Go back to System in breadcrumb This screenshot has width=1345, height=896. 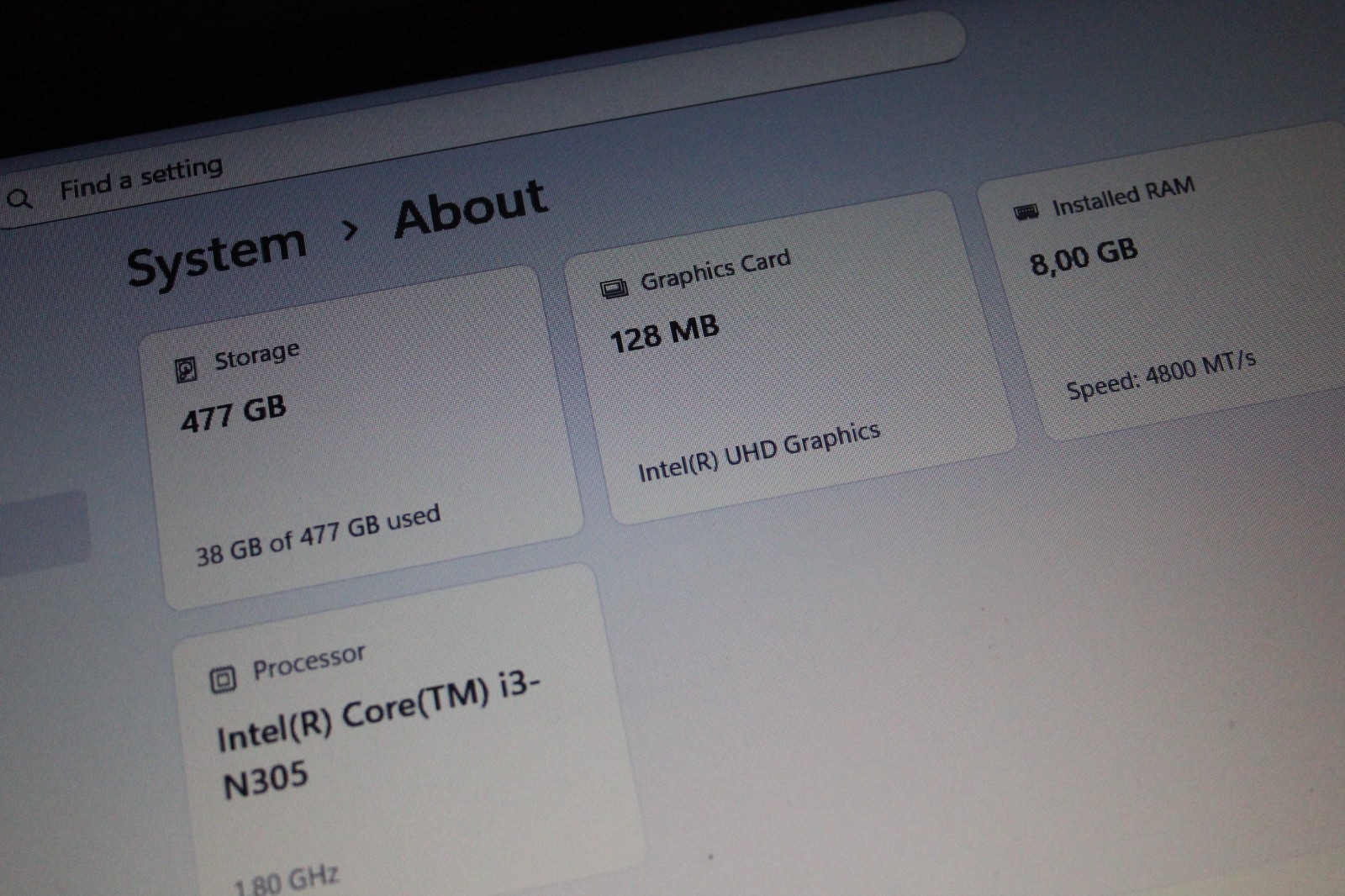(x=217, y=256)
